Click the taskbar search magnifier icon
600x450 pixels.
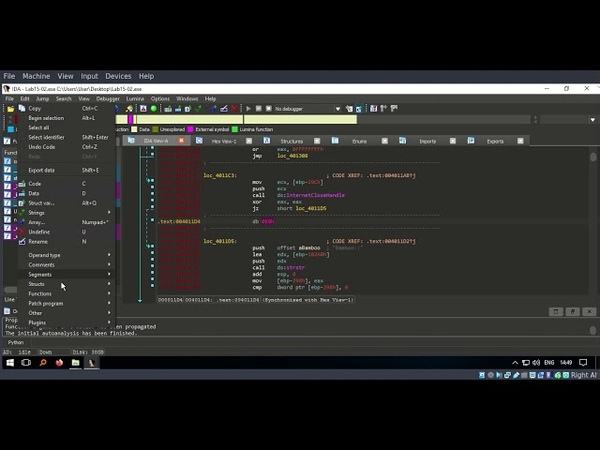42,362
